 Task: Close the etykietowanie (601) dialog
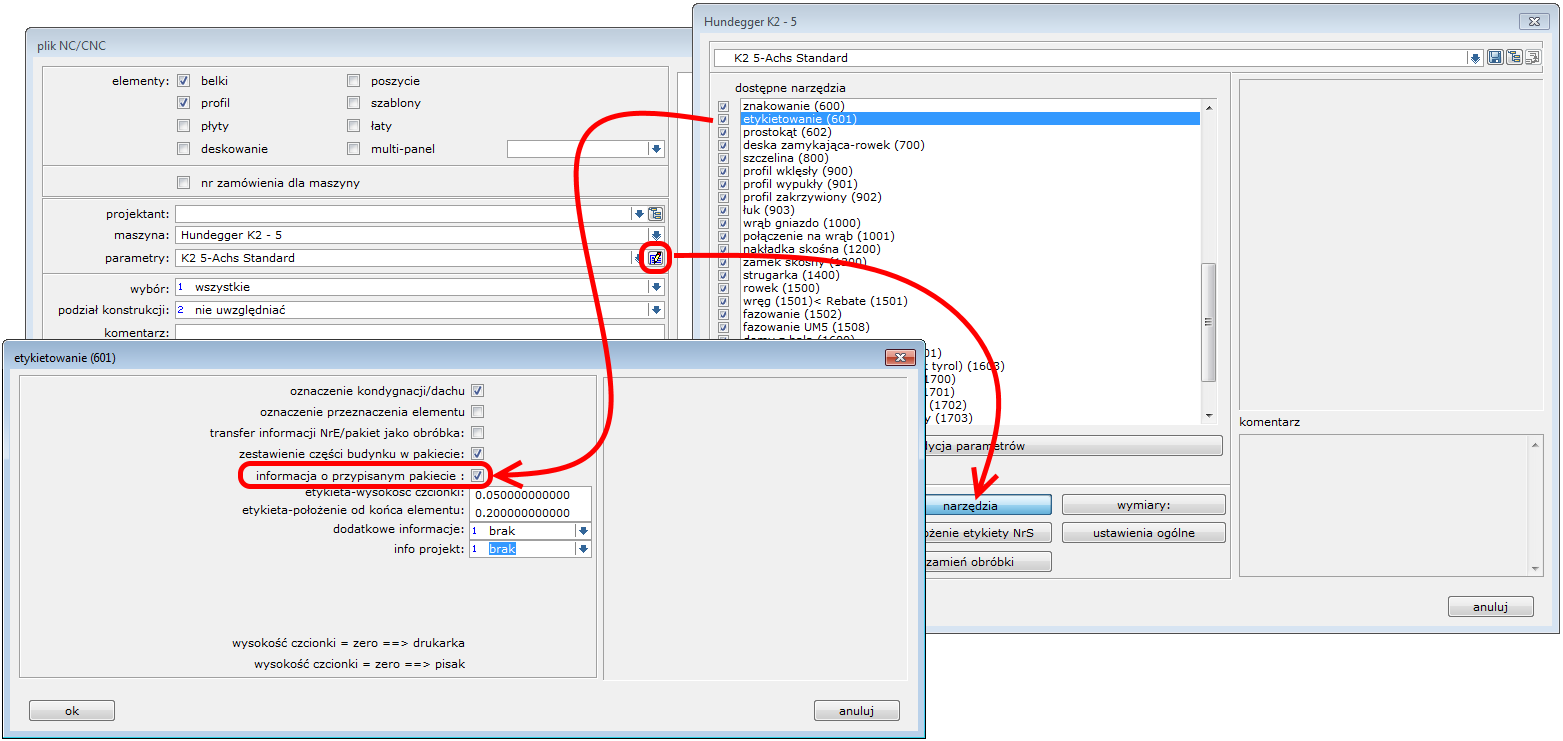click(x=900, y=357)
